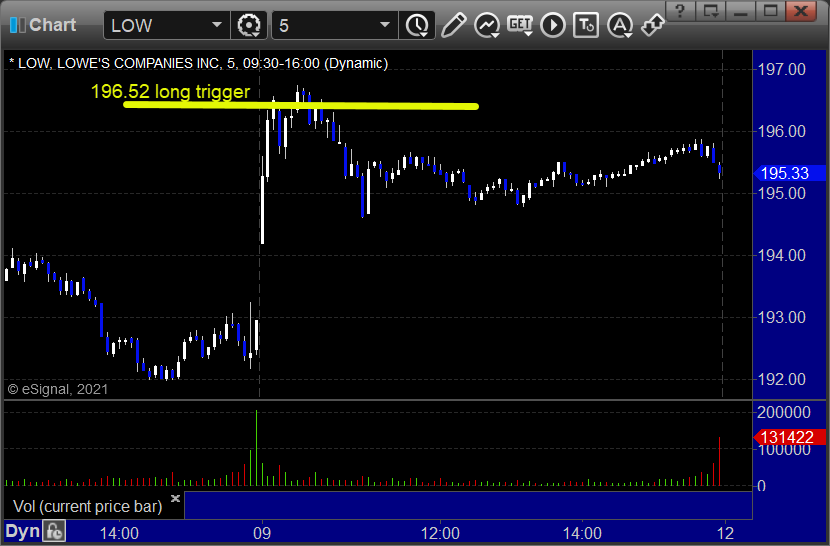830x546 pixels.
Task: Click the Dyn time template label
Action: (22, 531)
